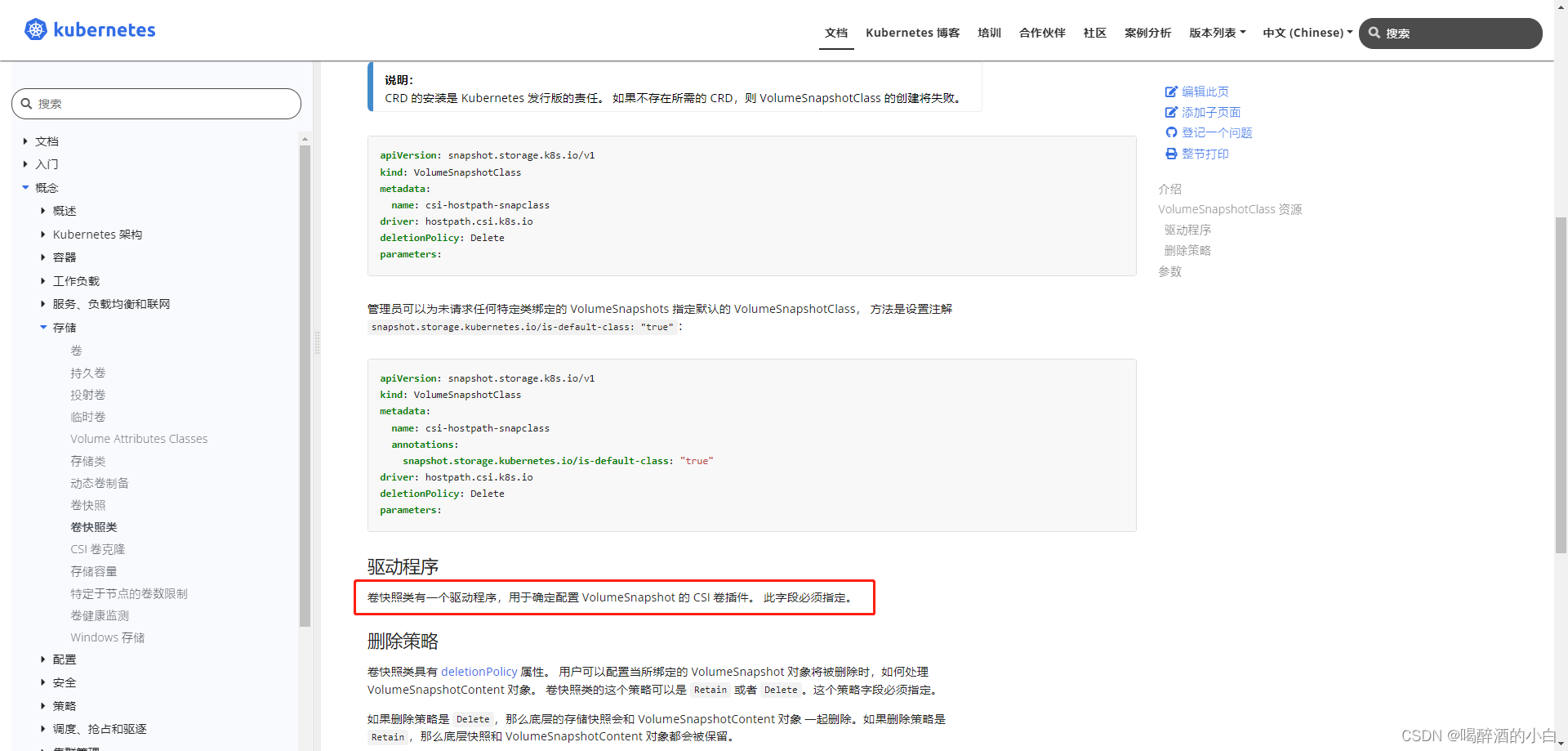
Task: Select the 卷快照类 sidebar page
Action: [94, 527]
